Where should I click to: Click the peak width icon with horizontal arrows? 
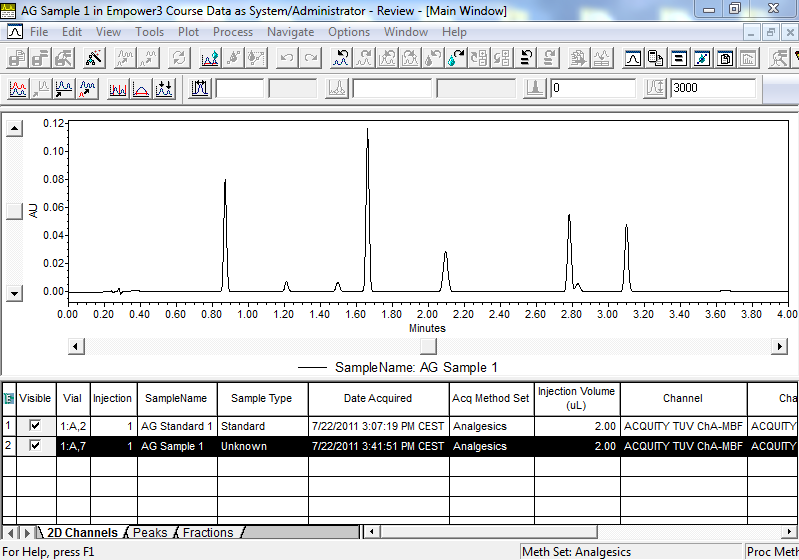[x=200, y=88]
